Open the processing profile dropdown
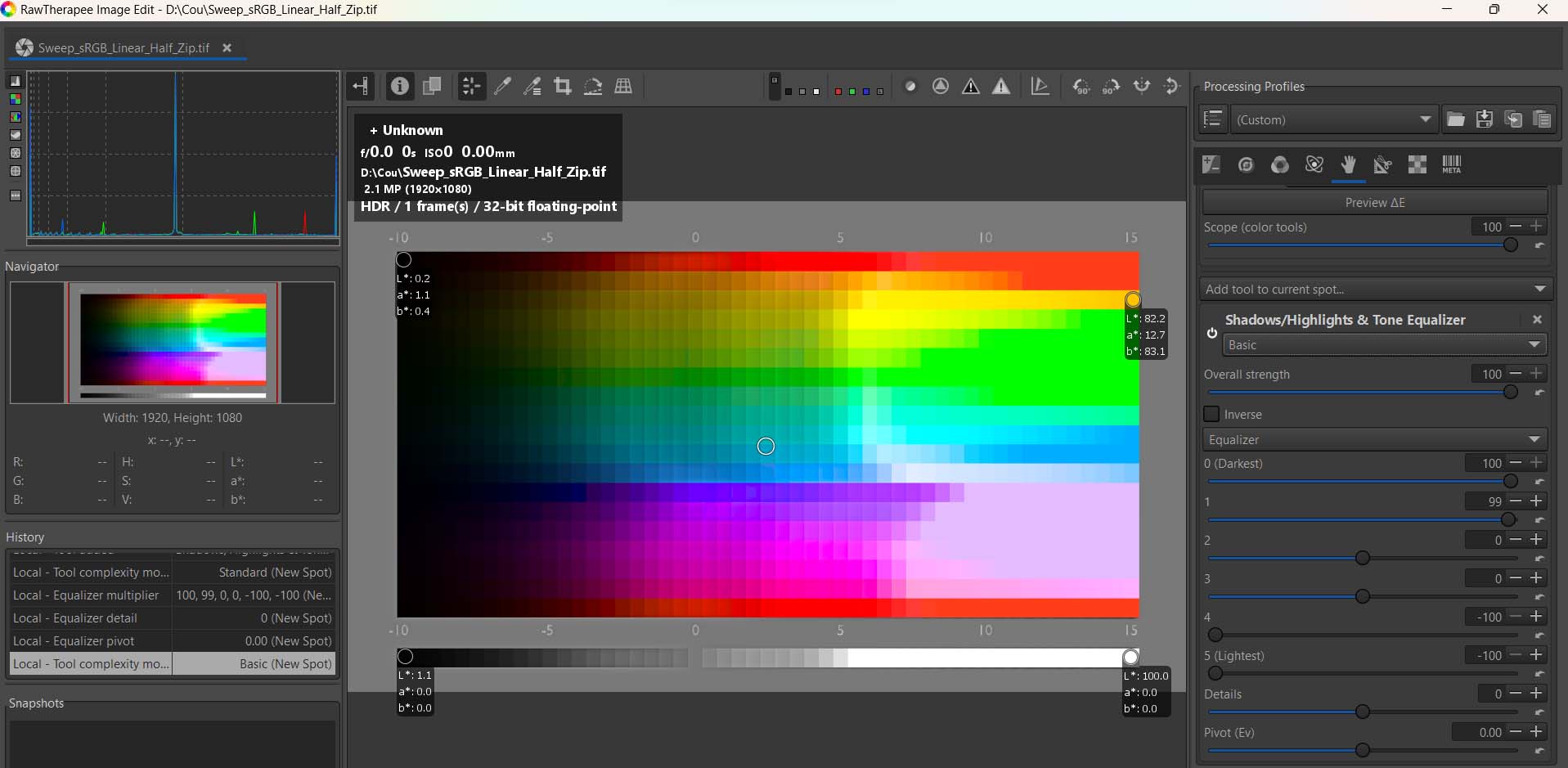Viewport: 1568px width, 768px height. [x=1333, y=119]
